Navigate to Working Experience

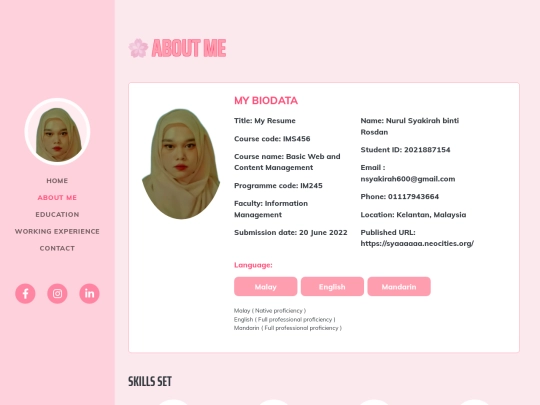point(57,231)
